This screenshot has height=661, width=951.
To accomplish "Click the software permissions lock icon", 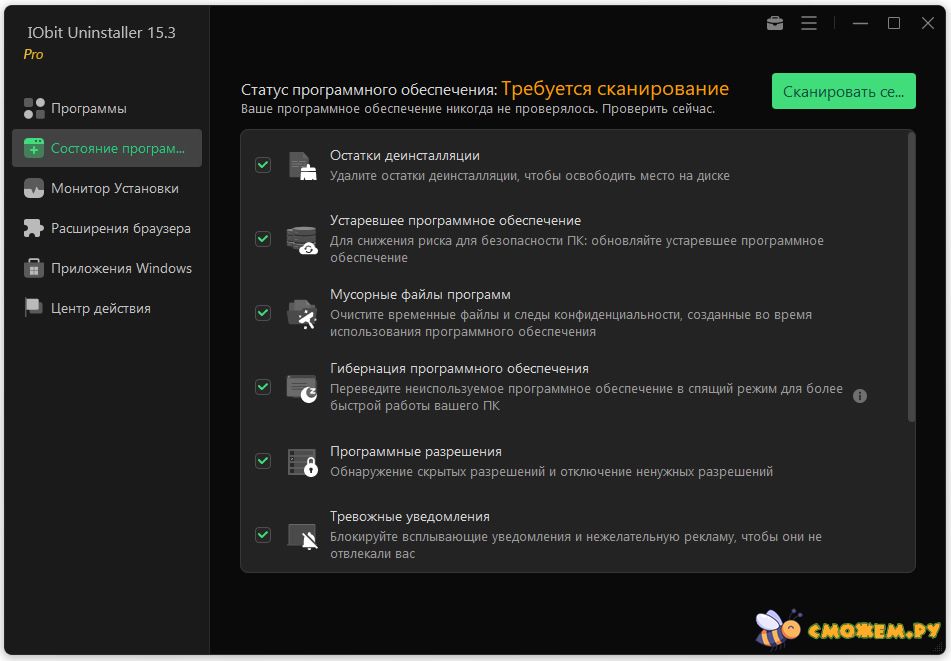I will tap(302, 462).
